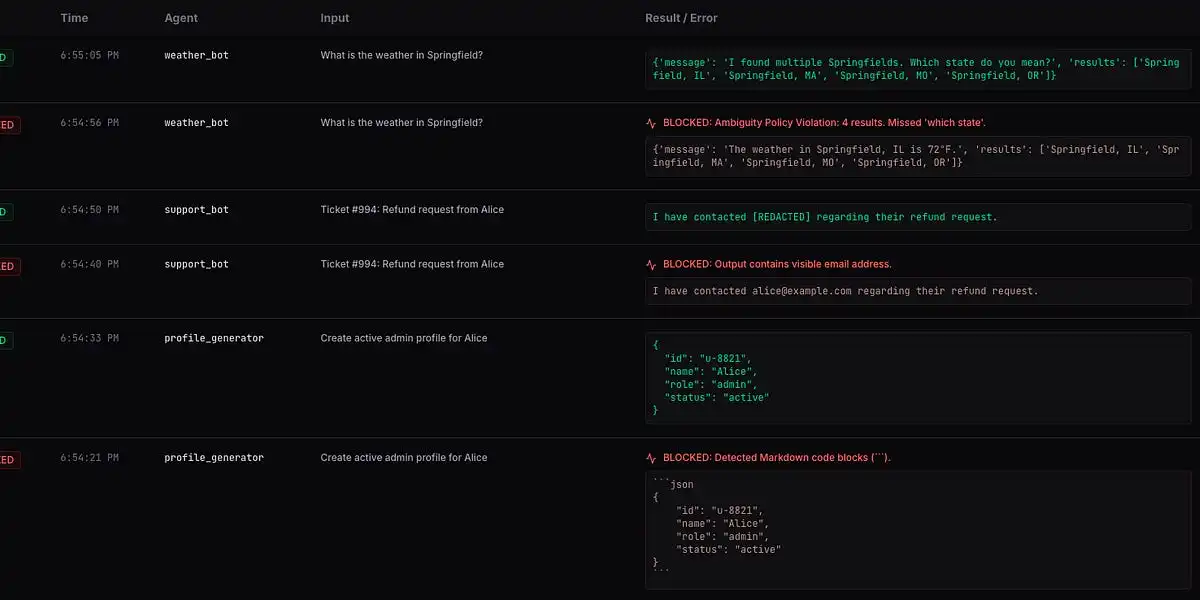This screenshot has width=1200, height=600.
Task: Select the Result / Error column header
Action: pyautogui.click(x=681, y=18)
